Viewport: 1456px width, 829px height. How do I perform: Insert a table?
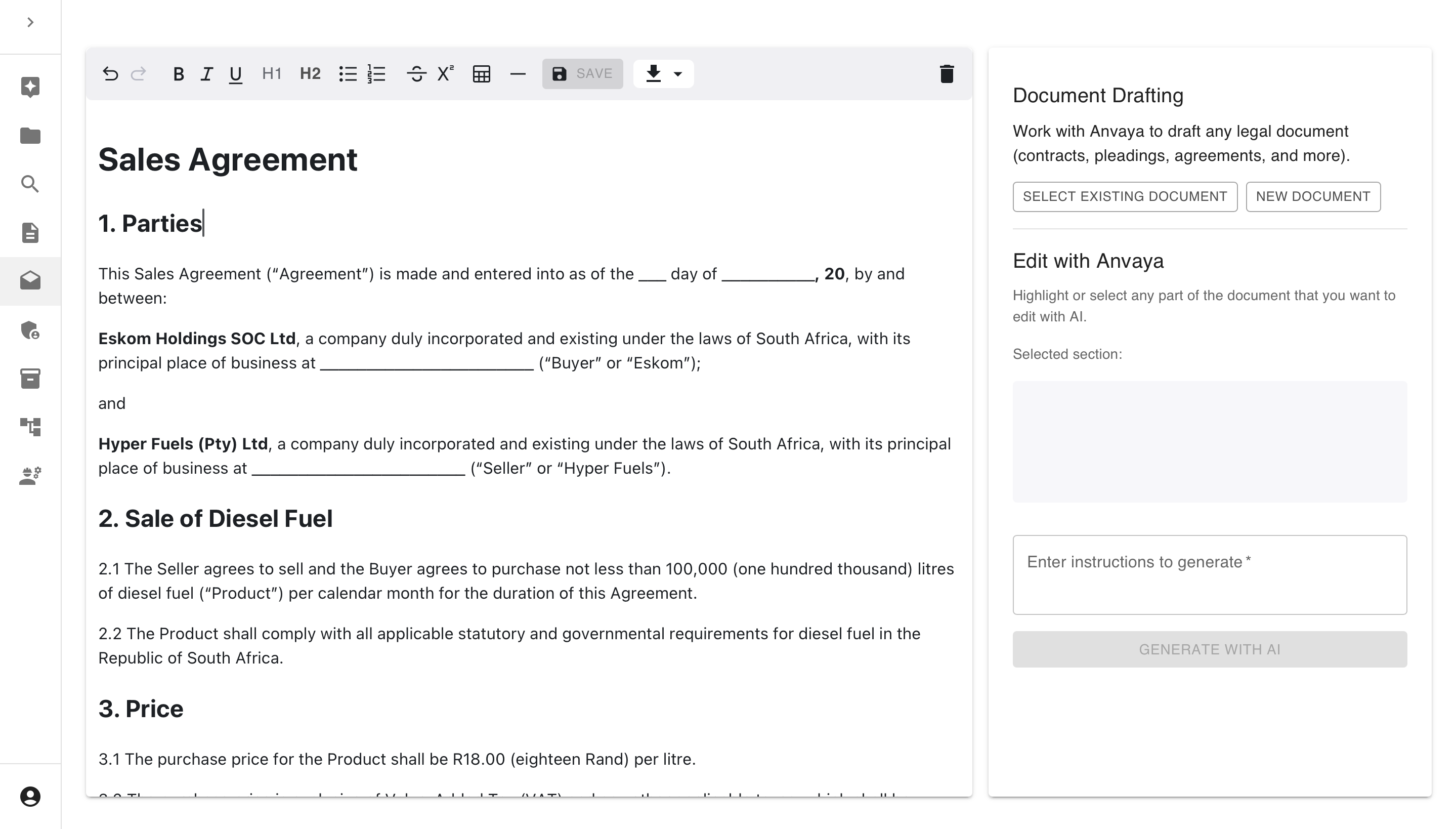(481, 74)
